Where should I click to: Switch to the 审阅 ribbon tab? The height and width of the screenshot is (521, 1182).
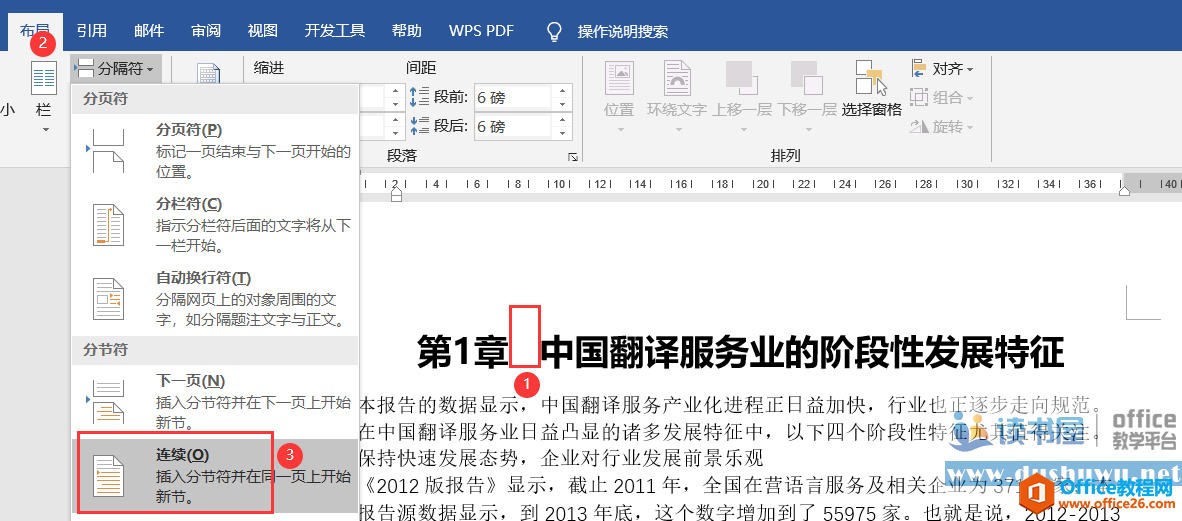(x=206, y=31)
